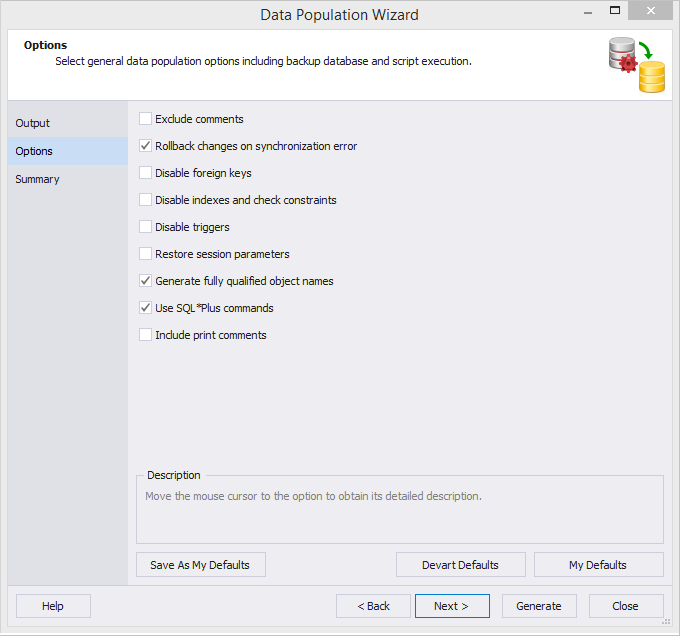Click the Generate button
The width and height of the screenshot is (680, 636).
(x=539, y=606)
